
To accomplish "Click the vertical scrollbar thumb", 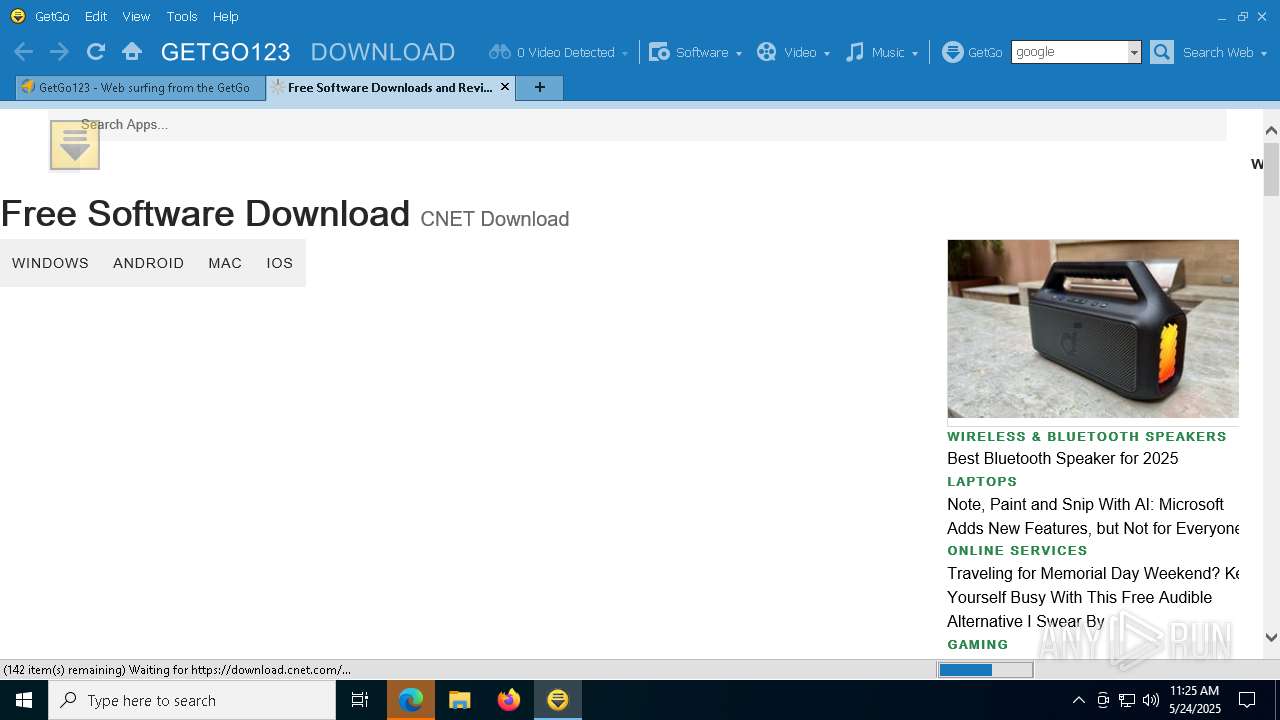I will (x=1271, y=170).
